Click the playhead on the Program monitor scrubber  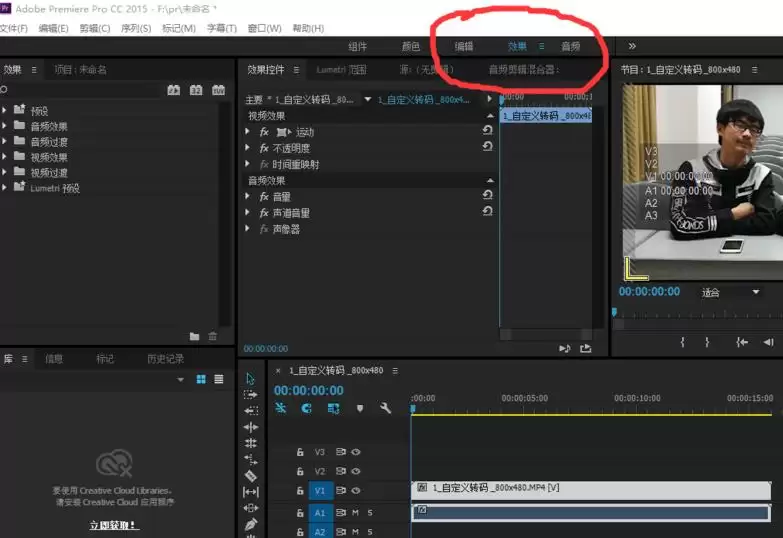coord(615,312)
